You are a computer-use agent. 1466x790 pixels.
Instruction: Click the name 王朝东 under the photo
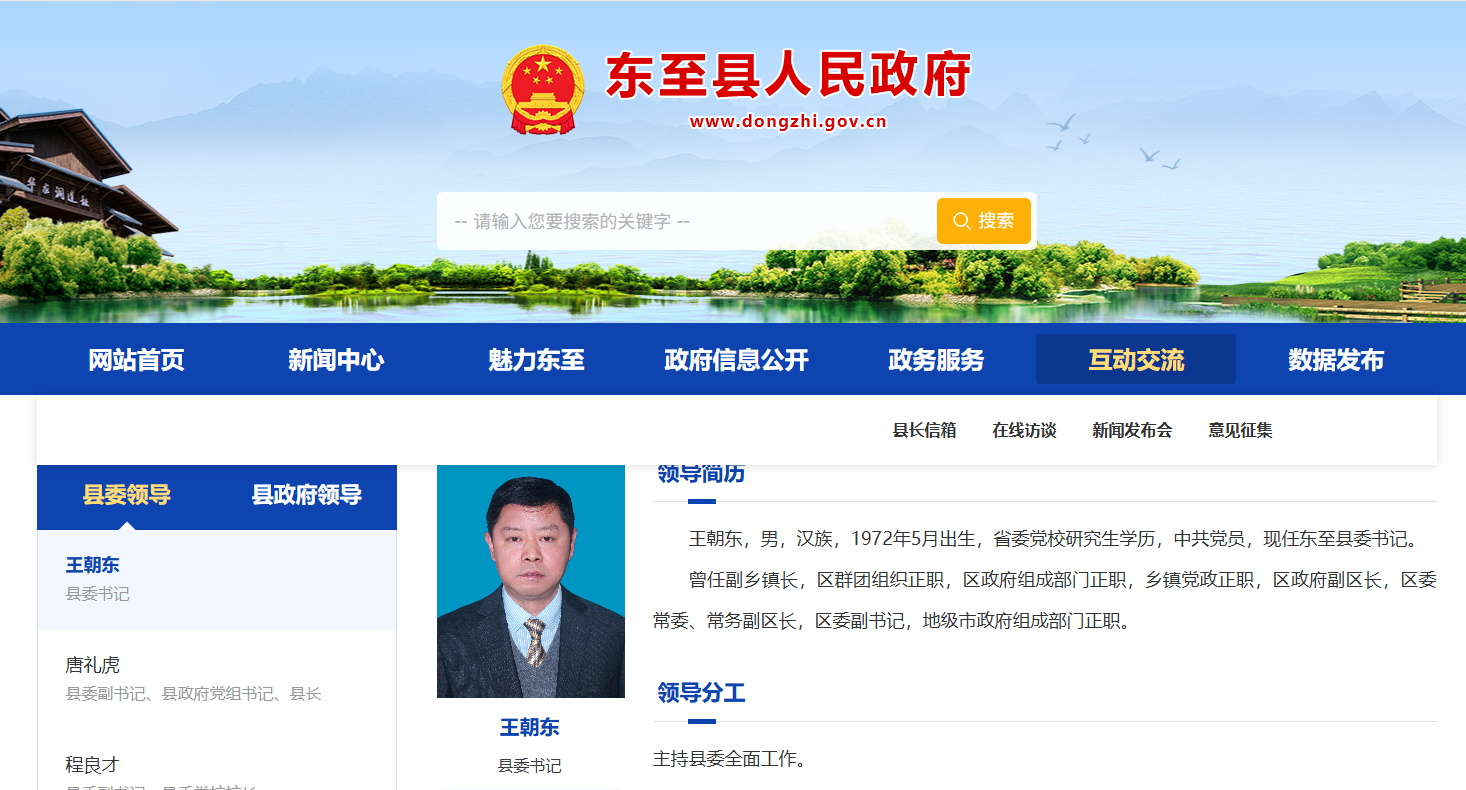point(530,727)
